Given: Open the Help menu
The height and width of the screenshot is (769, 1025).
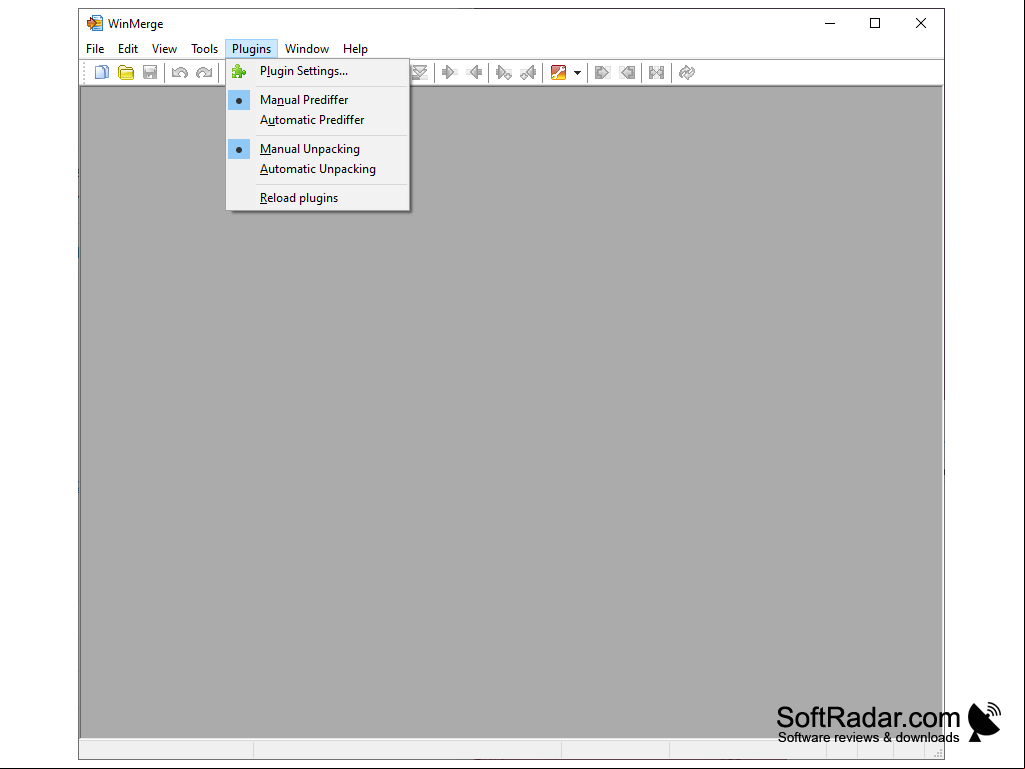Looking at the screenshot, I should tap(355, 49).
